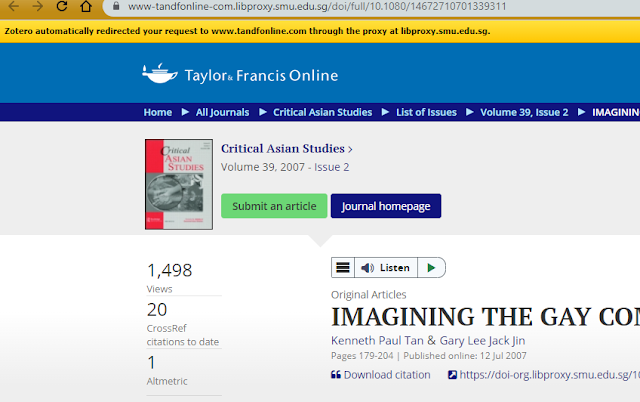The width and height of the screenshot is (640, 402).
Task: Click the padlock site security icon
Action: point(116,6)
